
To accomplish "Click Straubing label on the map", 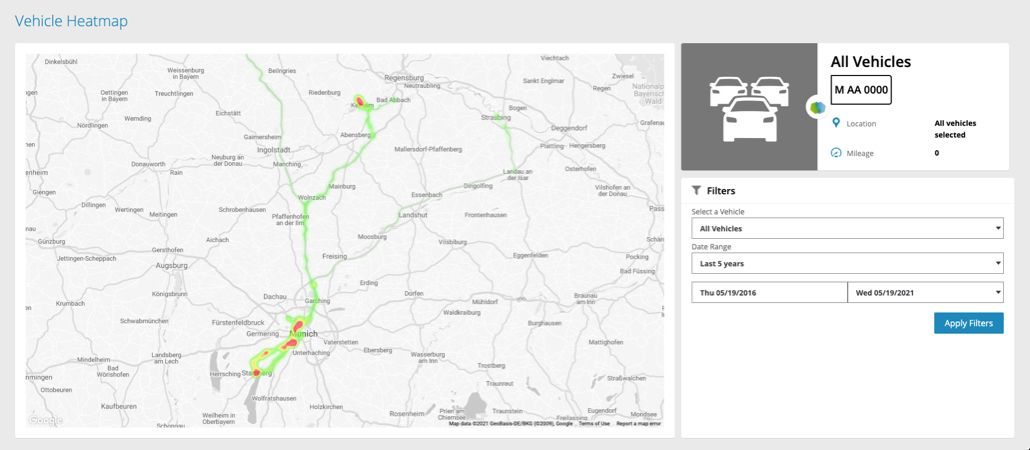I will point(496,117).
